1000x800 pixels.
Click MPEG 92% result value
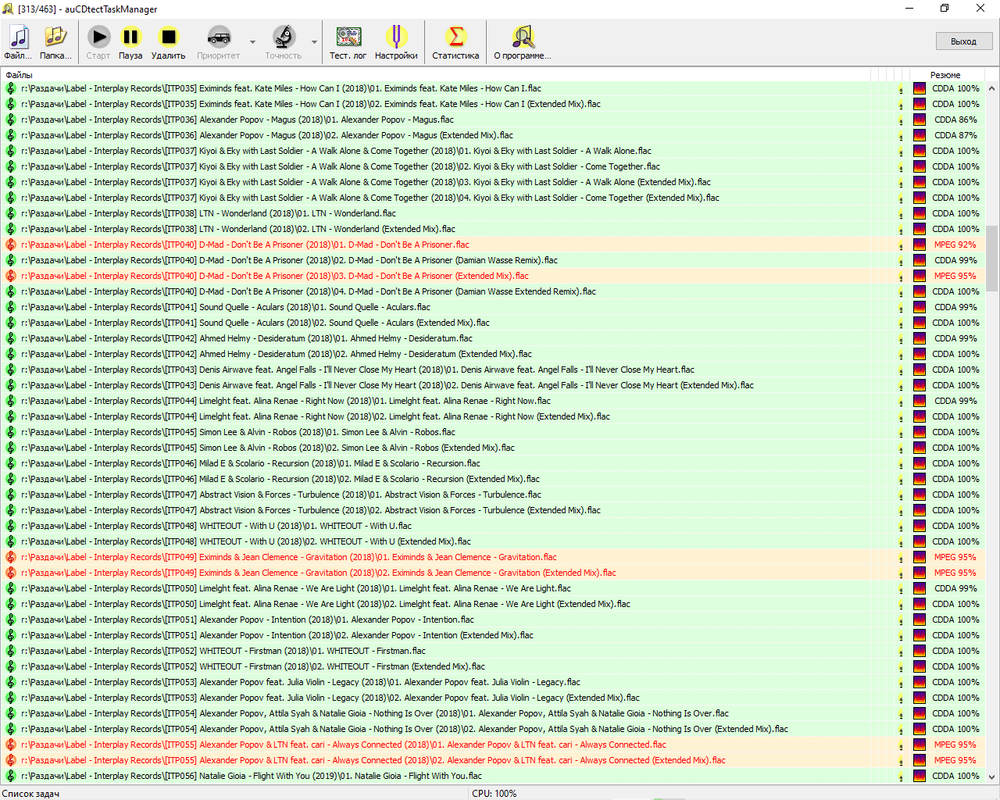click(955, 245)
